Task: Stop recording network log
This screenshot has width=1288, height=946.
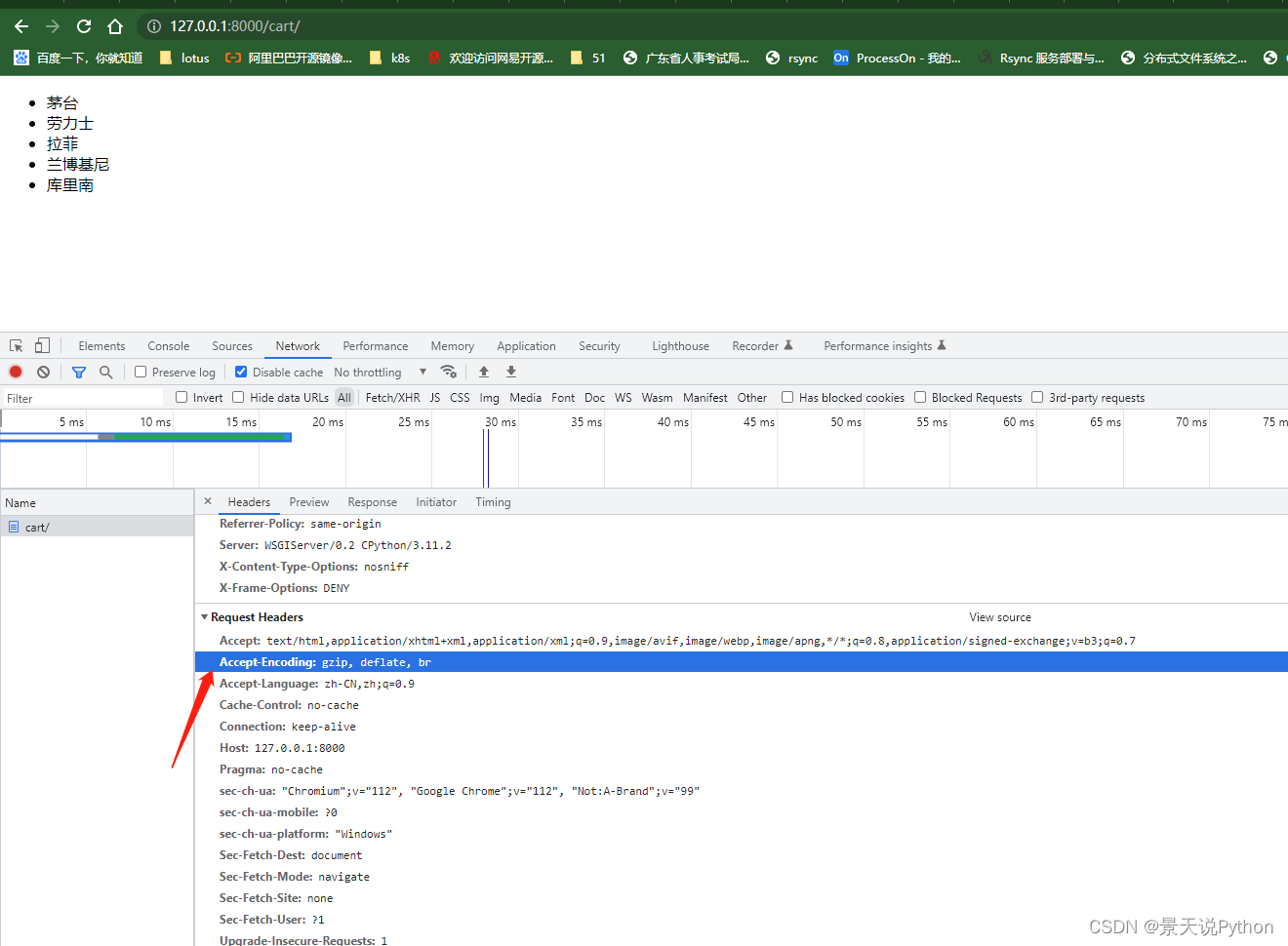Action: [x=16, y=372]
